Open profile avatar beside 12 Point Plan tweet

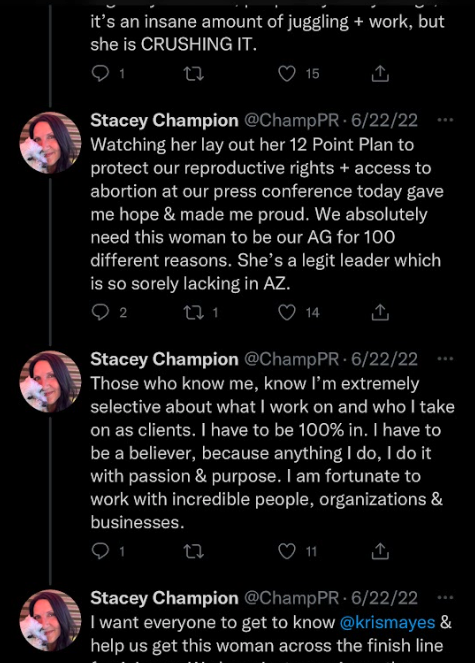[x=50, y=143]
